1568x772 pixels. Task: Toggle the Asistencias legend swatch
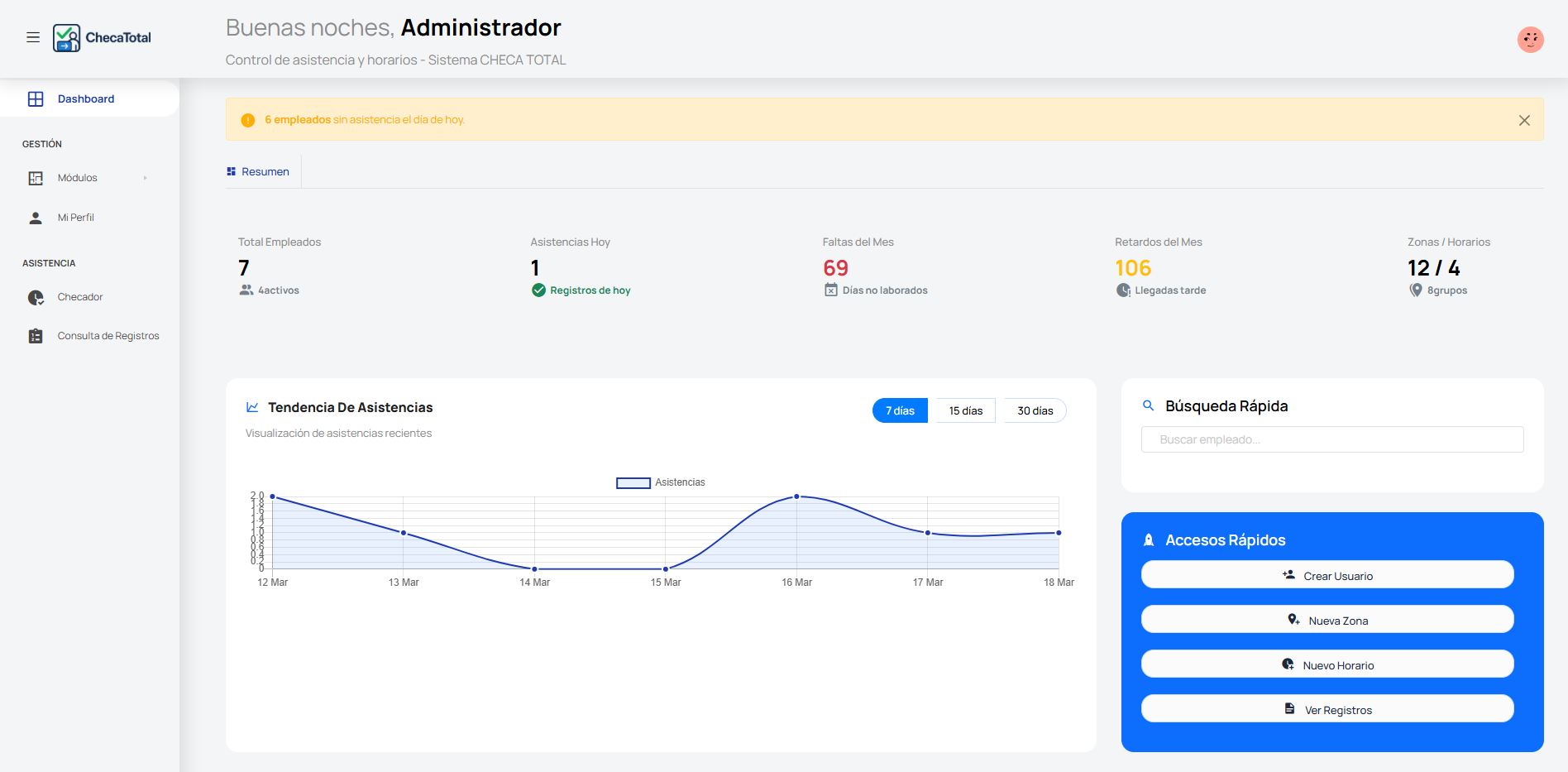click(633, 482)
